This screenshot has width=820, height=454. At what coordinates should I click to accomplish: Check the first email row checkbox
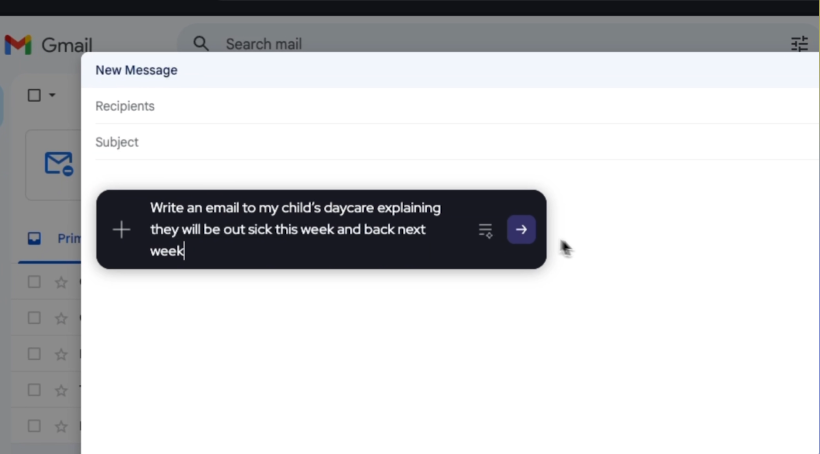pyautogui.click(x=34, y=282)
